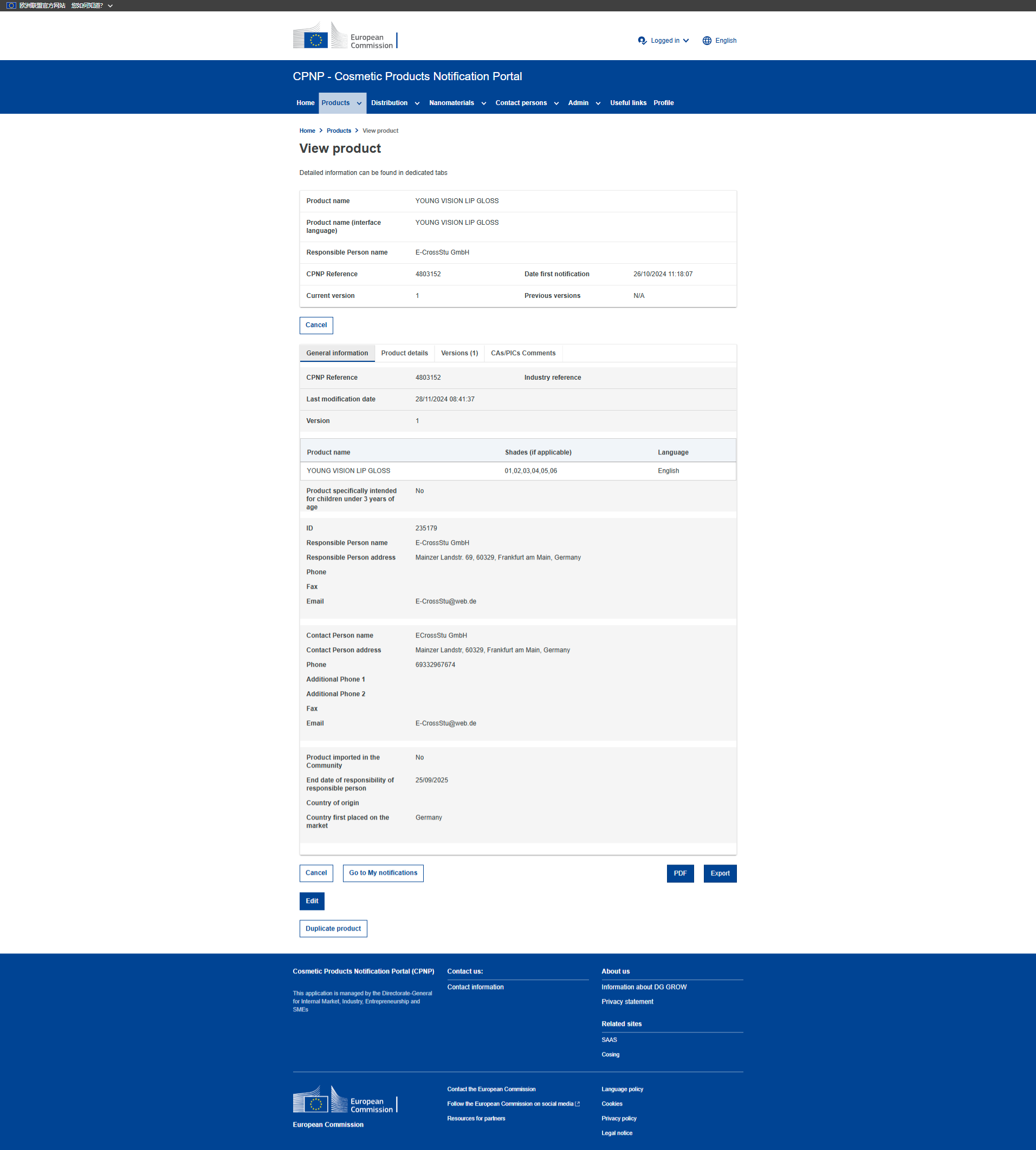Click the Contact Person address text
Image resolution: width=1036 pixels, height=1150 pixels.
[x=493, y=651]
